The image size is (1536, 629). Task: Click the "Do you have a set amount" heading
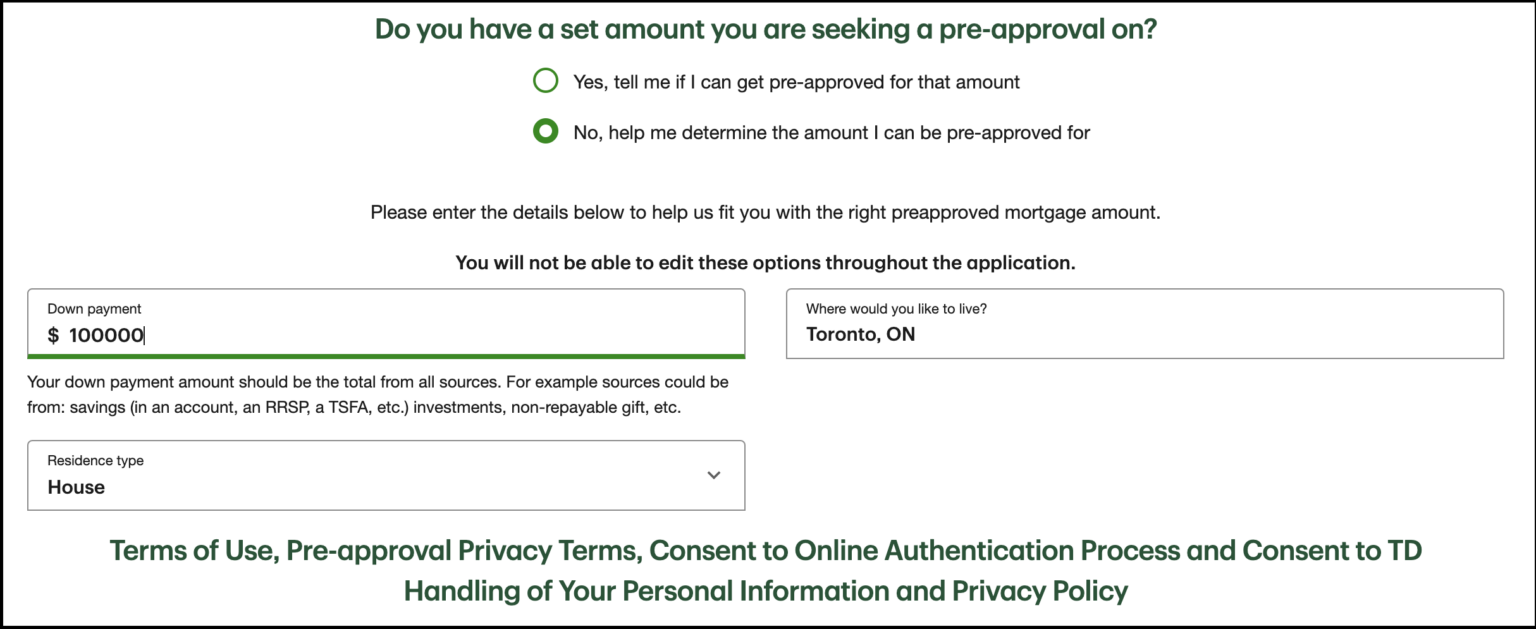point(766,29)
